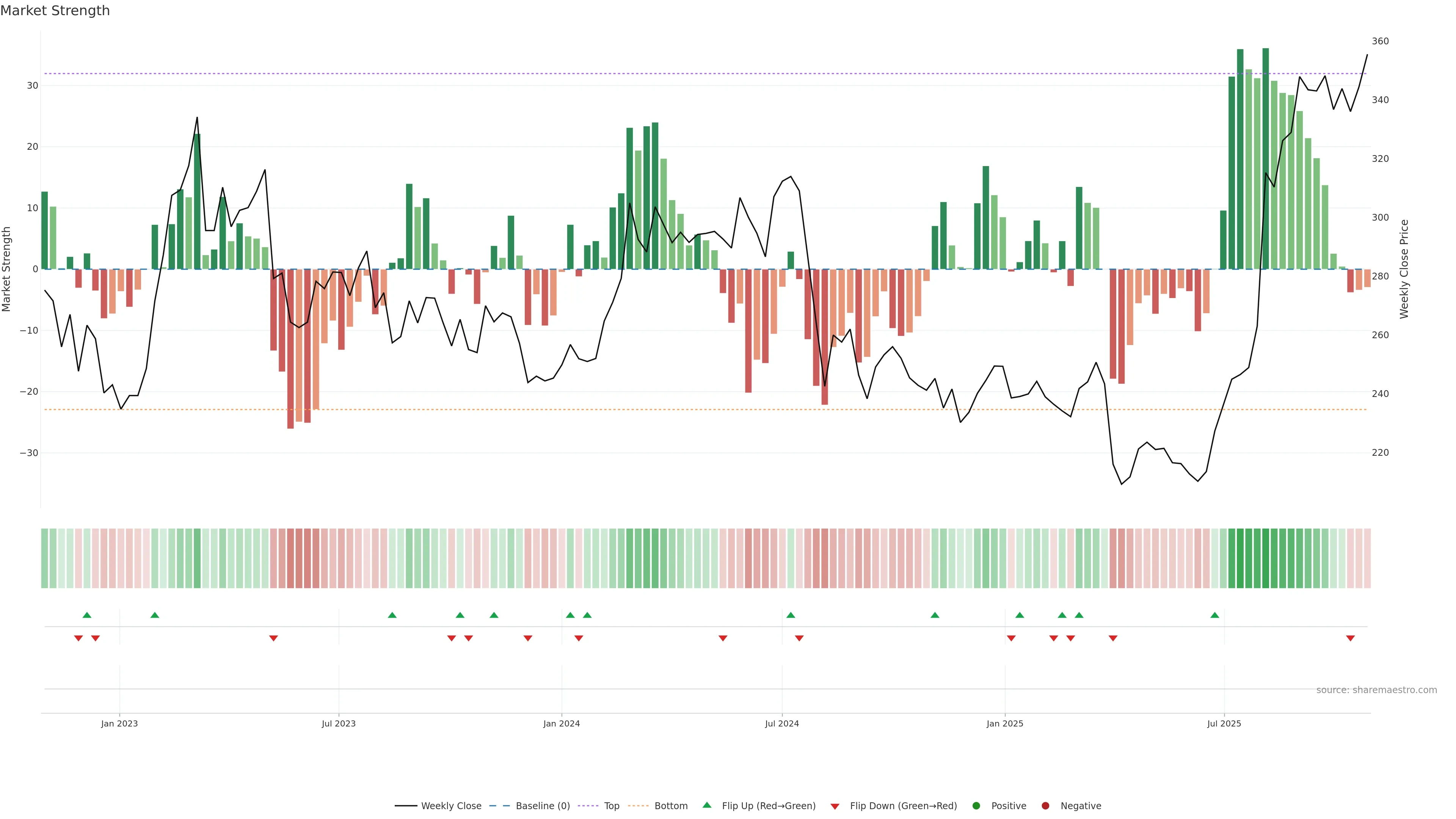Viewport: 1456px width, 819px height.
Task: Click the Jan 2023 x-axis label
Action: 119,723
